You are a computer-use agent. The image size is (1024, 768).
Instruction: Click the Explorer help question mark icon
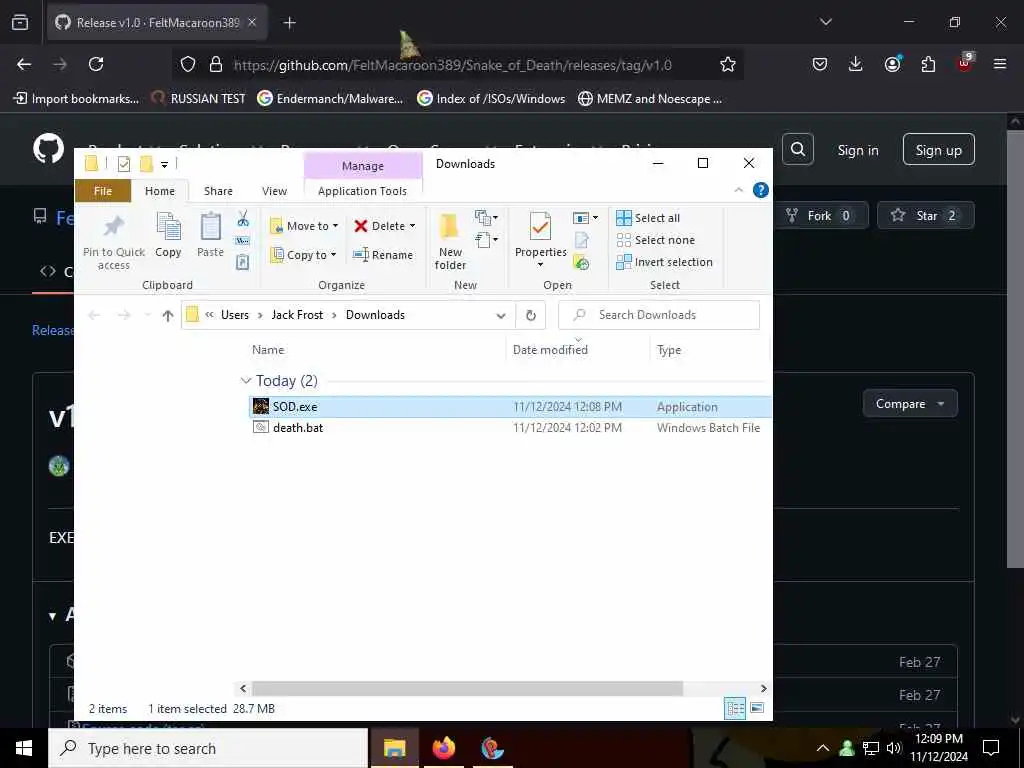(x=760, y=190)
